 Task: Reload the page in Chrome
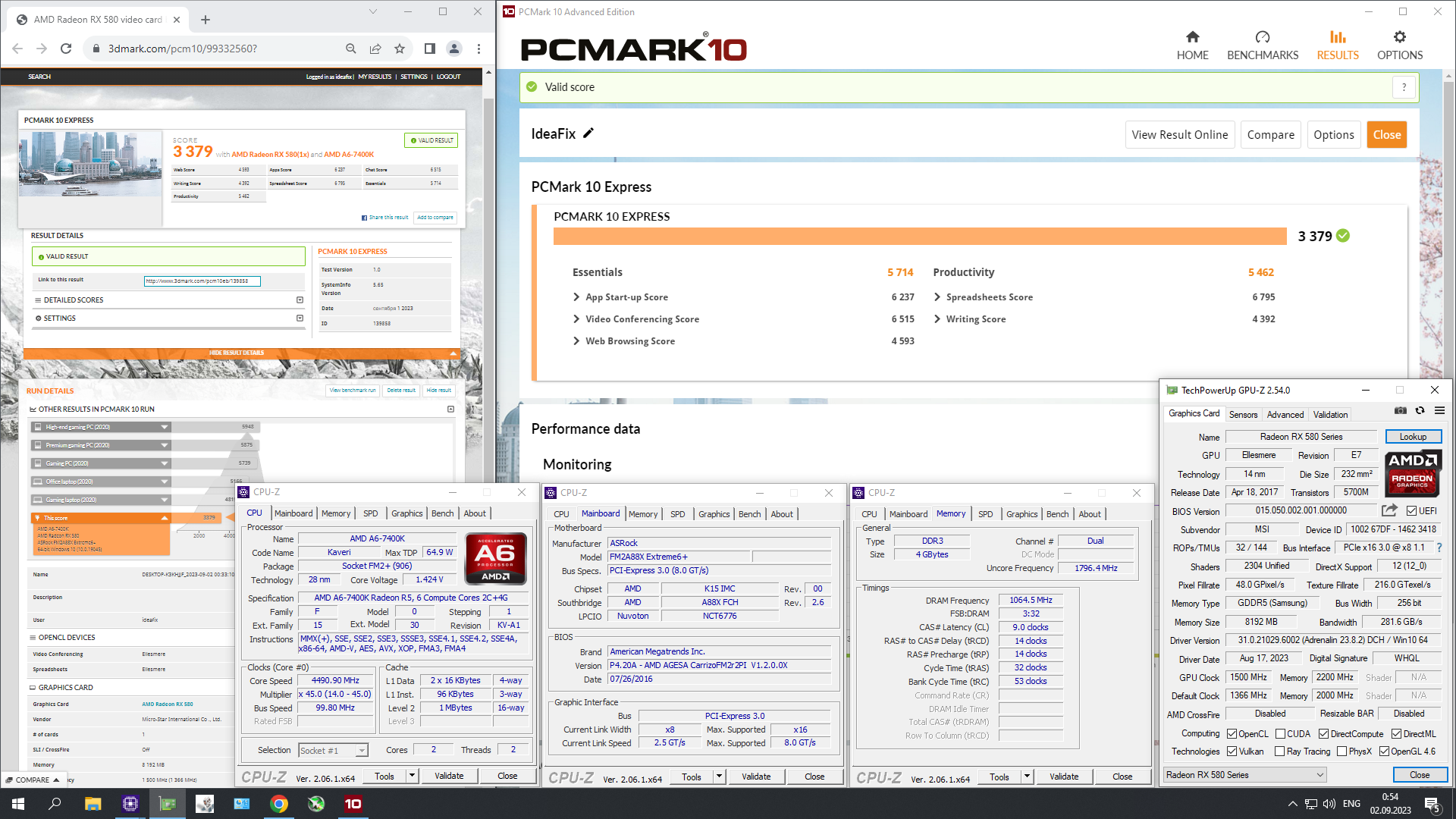[66, 49]
